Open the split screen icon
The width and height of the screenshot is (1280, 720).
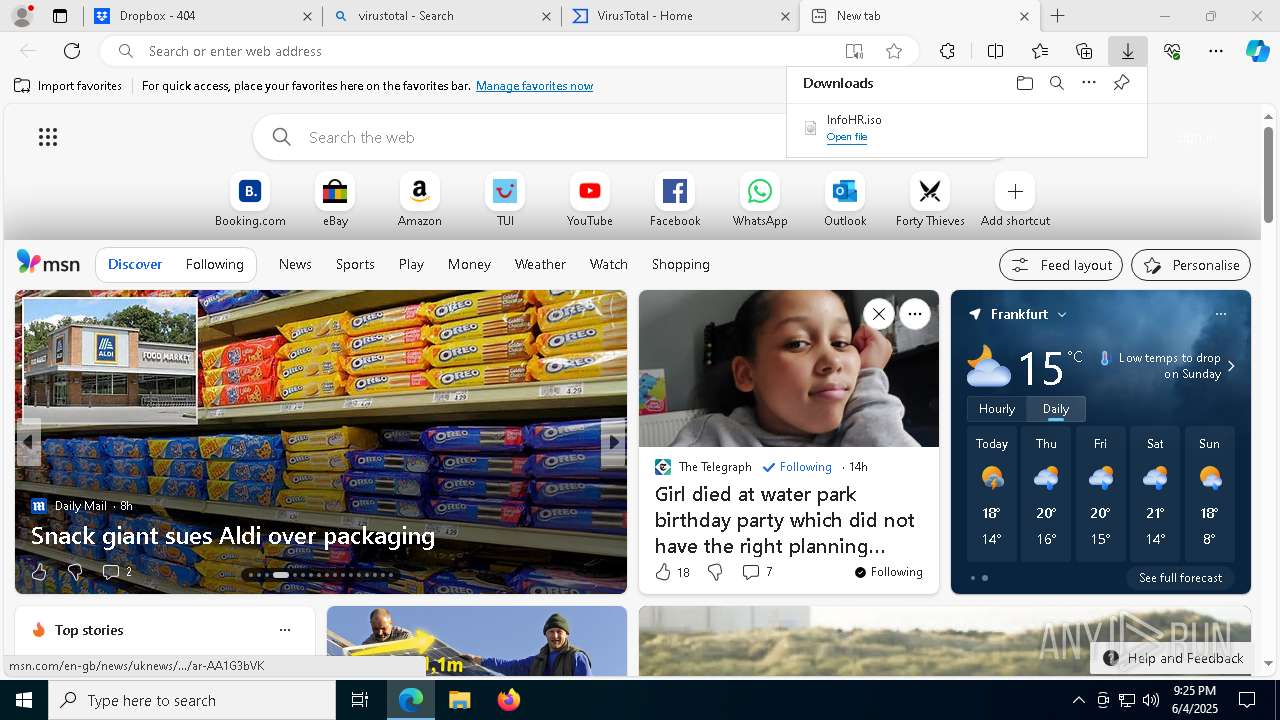(x=996, y=51)
